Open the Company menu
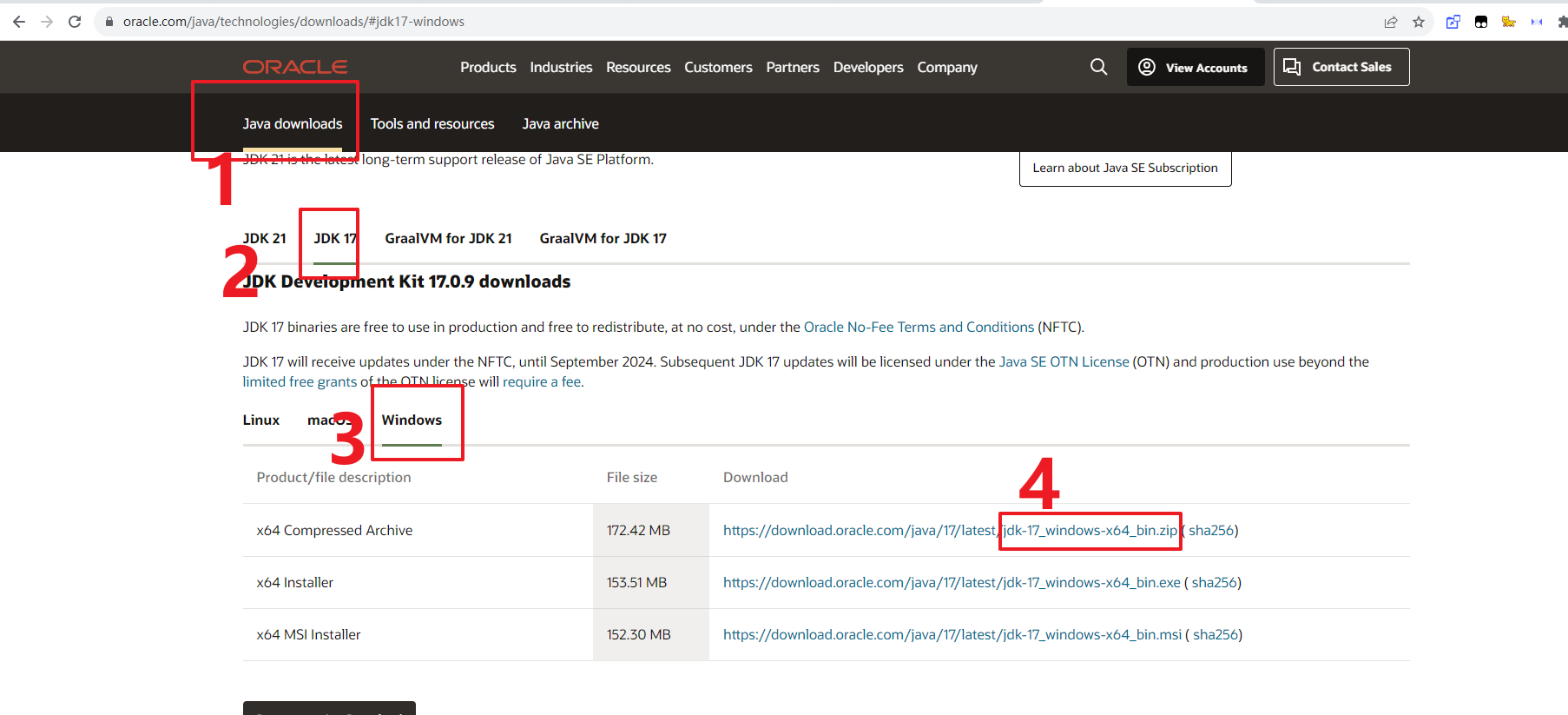The width and height of the screenshot is (1568, 715). pyautogui.click(x=947, y=67)
